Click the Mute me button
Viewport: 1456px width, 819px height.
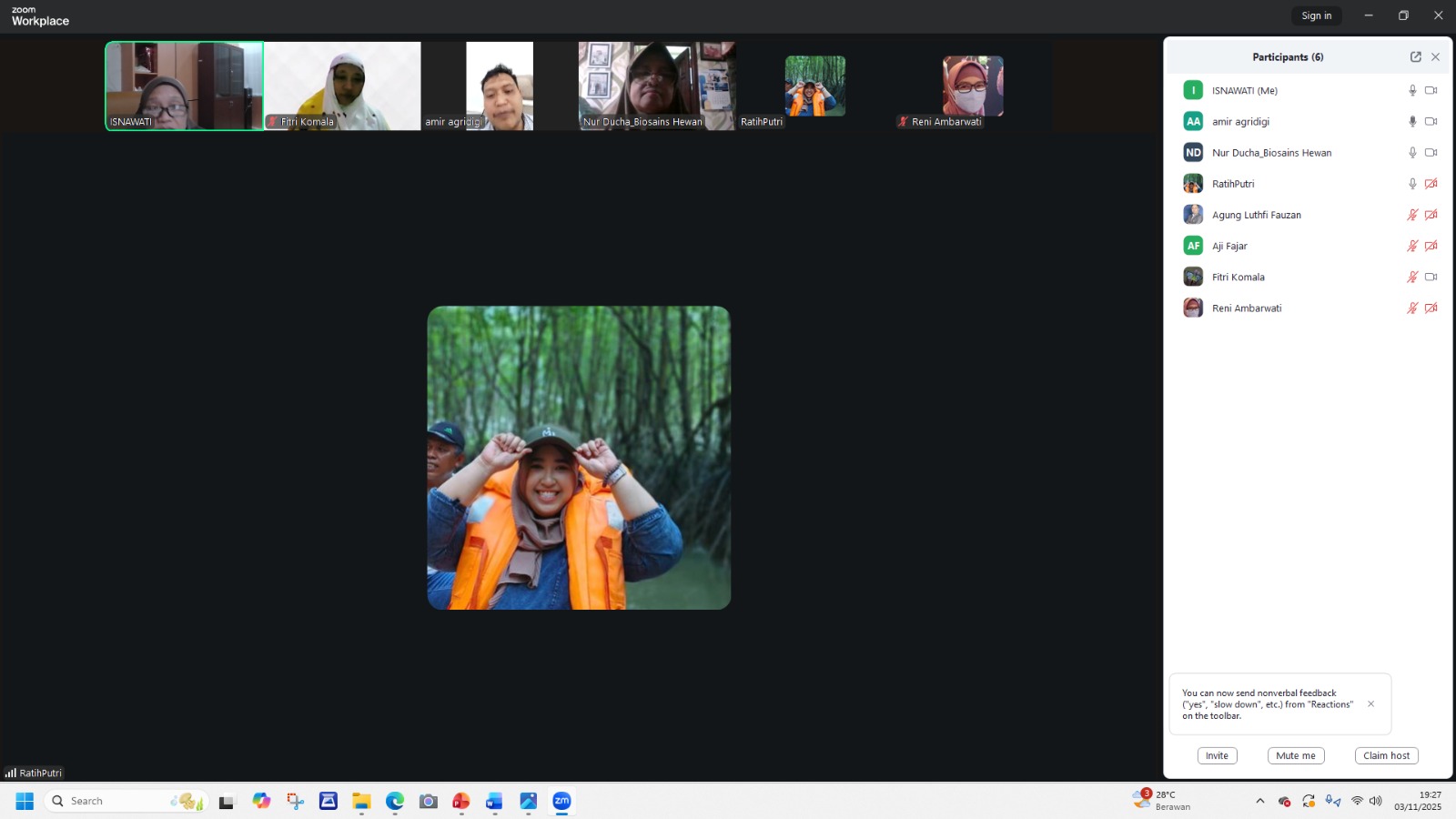coord(1295,755)
